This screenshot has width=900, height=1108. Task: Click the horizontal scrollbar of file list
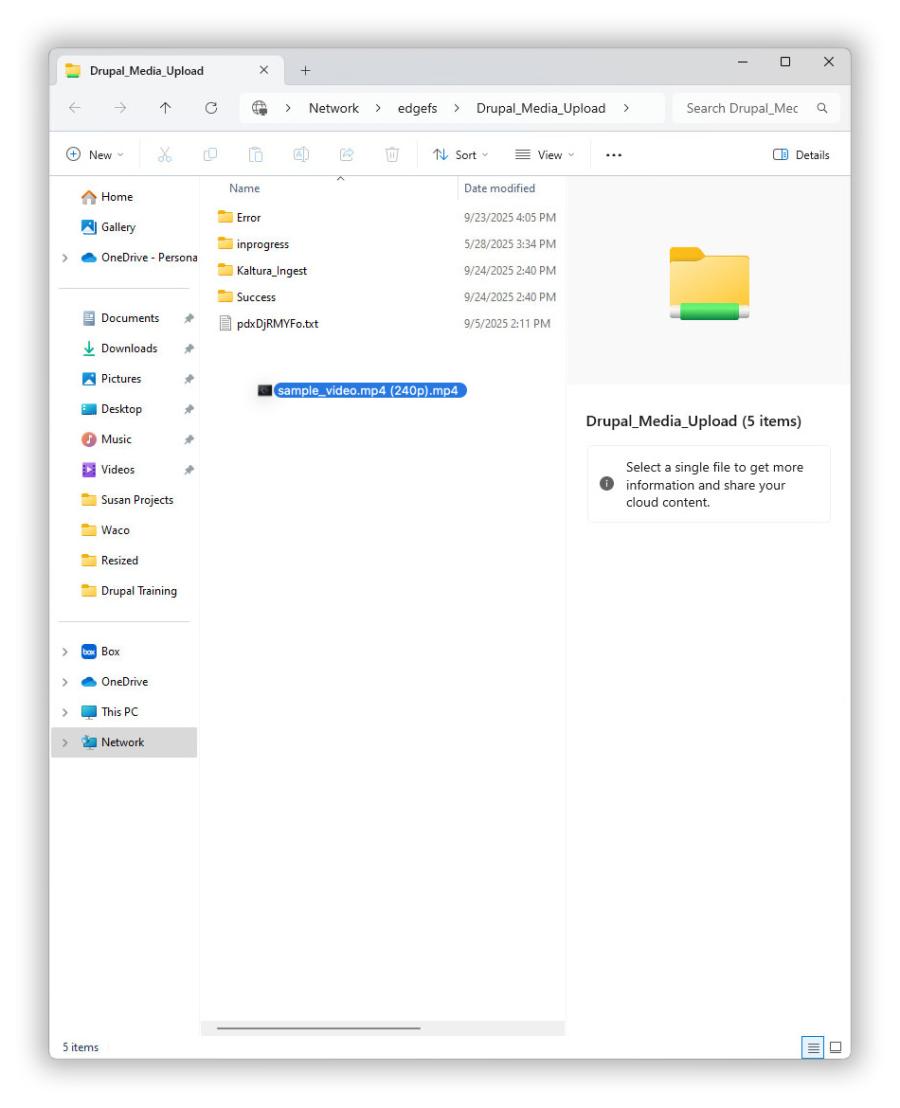319,1029
